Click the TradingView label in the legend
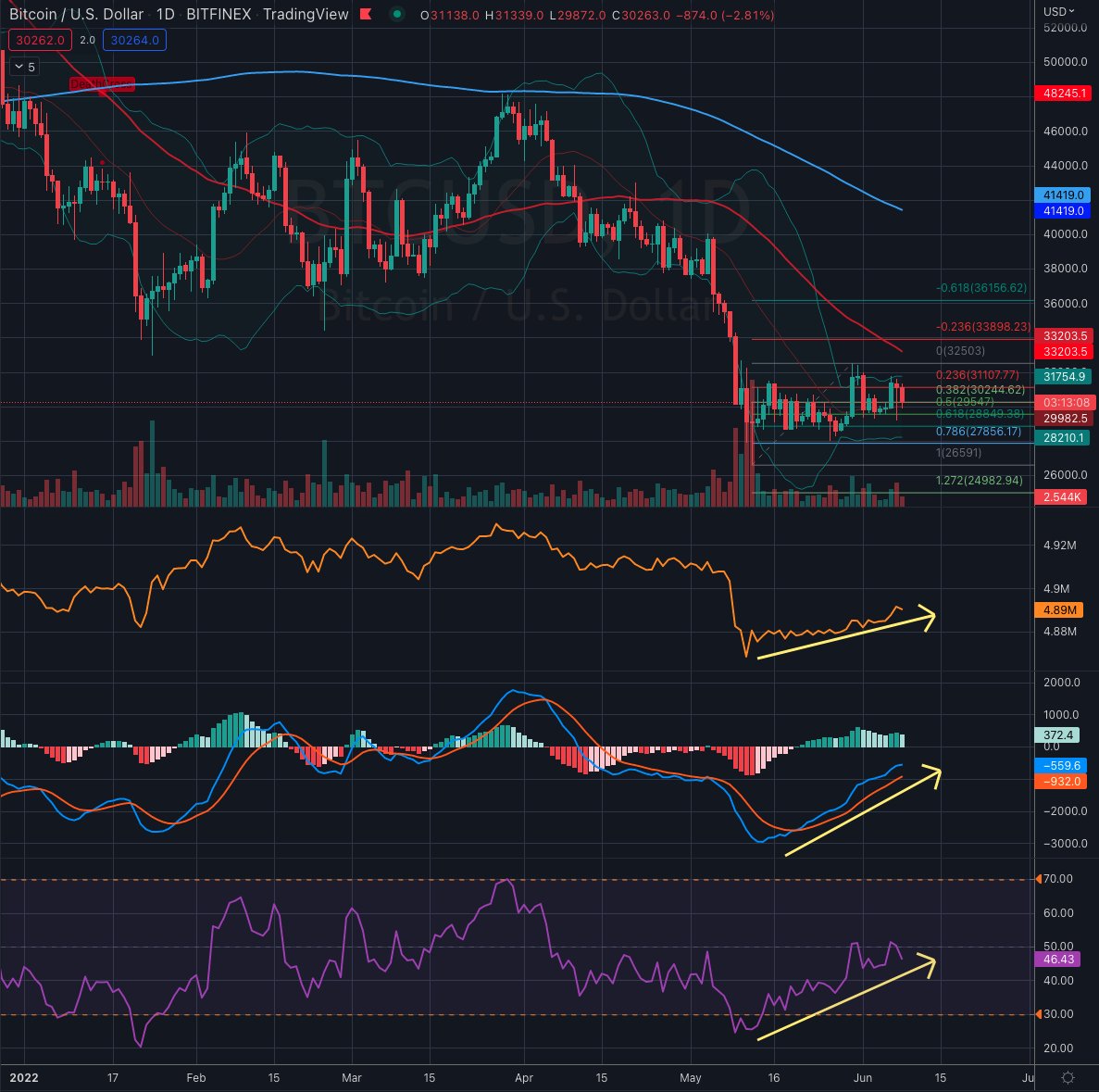 coord(306,15)
